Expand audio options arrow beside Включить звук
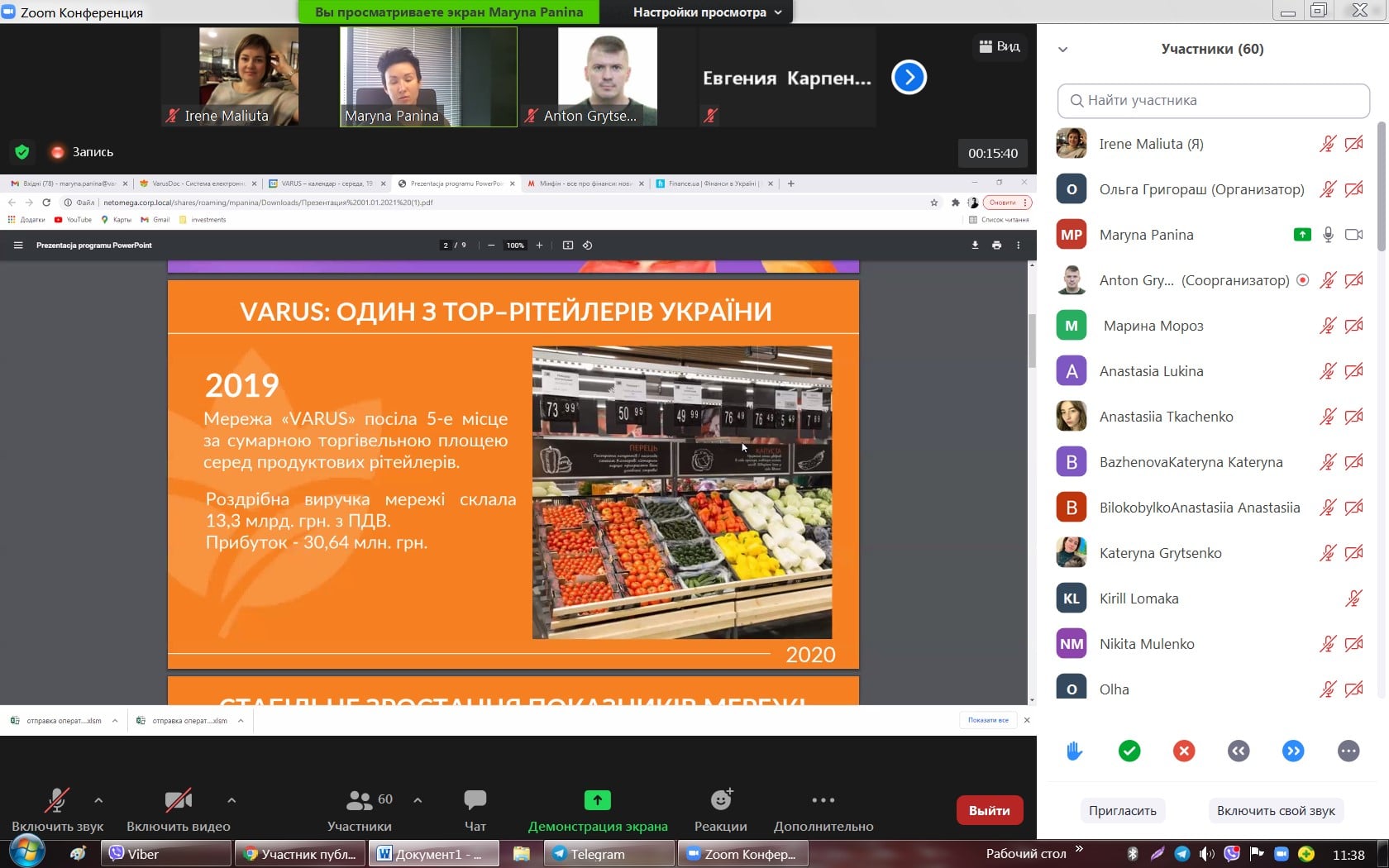This screenshot has width=1389, height=868. [x=98, y=800]
